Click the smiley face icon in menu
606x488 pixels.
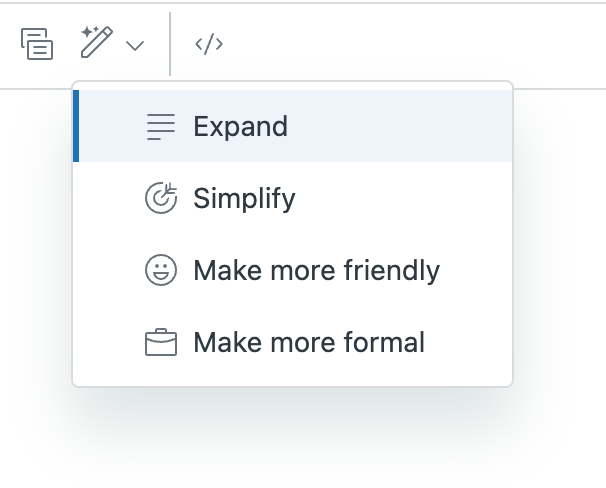pos(160,270)
